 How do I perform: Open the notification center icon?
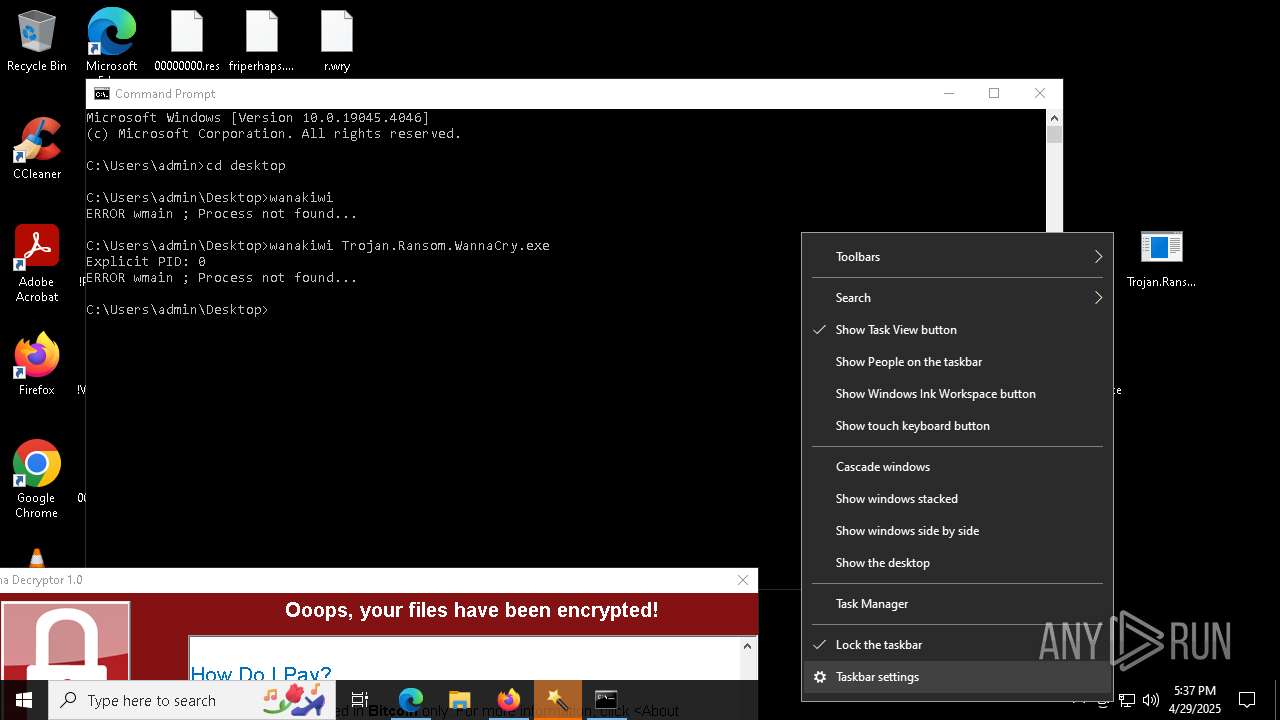(1247, 700)
